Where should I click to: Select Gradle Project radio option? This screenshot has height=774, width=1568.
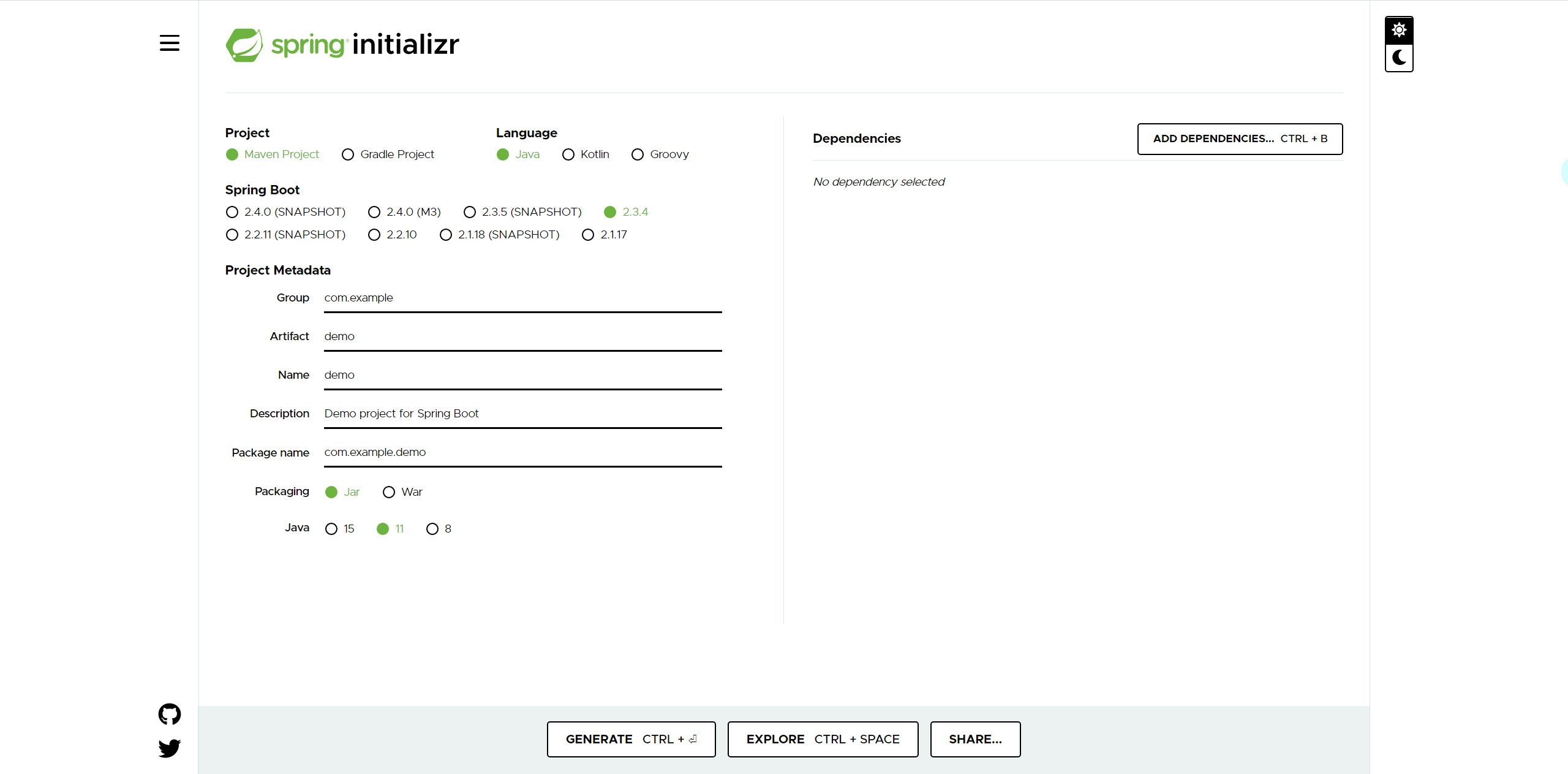tap(348, 154)
